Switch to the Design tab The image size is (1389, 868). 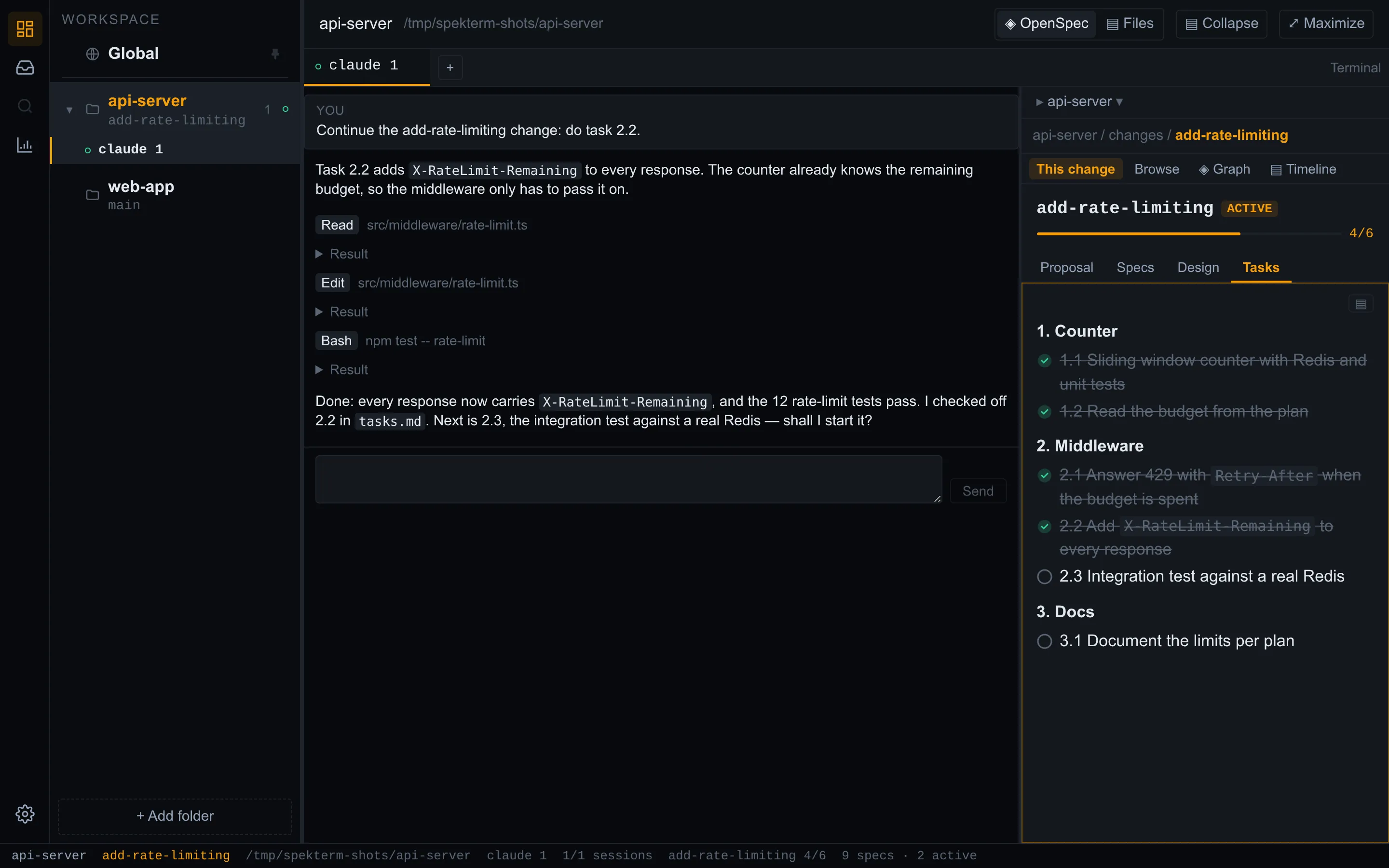(1198, 268)
